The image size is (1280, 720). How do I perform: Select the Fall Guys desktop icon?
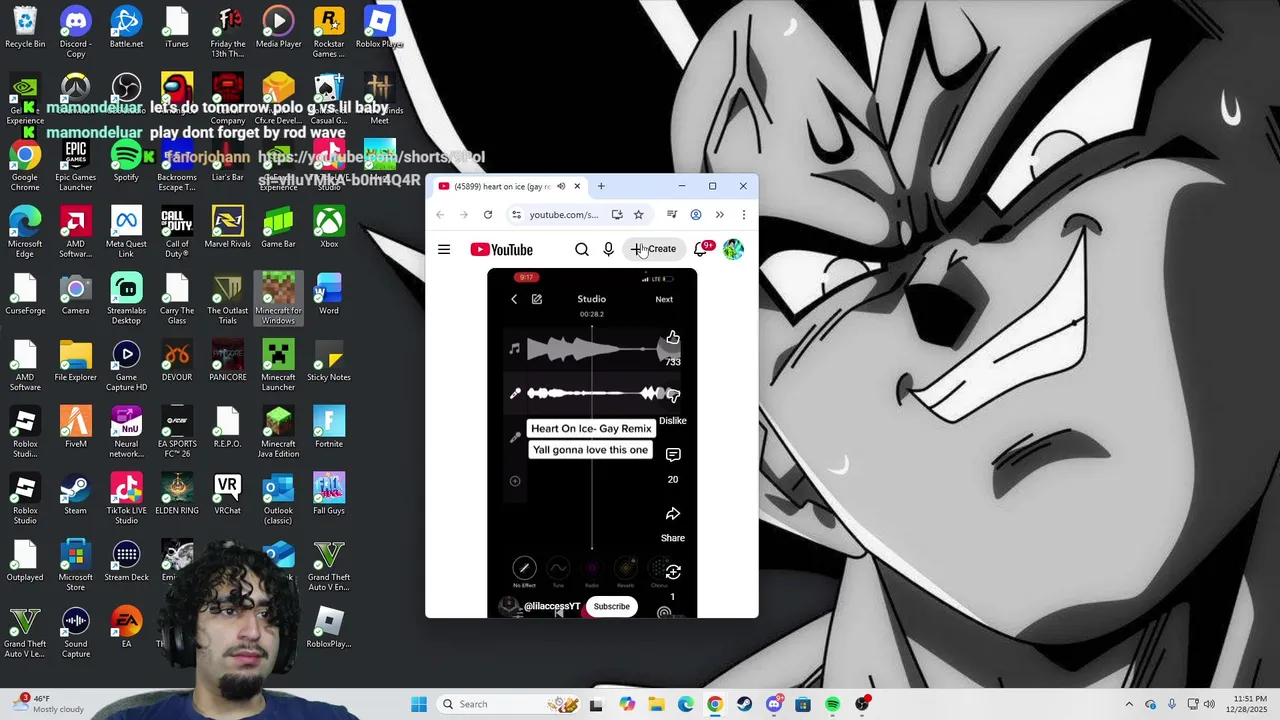tap(329, 495)
